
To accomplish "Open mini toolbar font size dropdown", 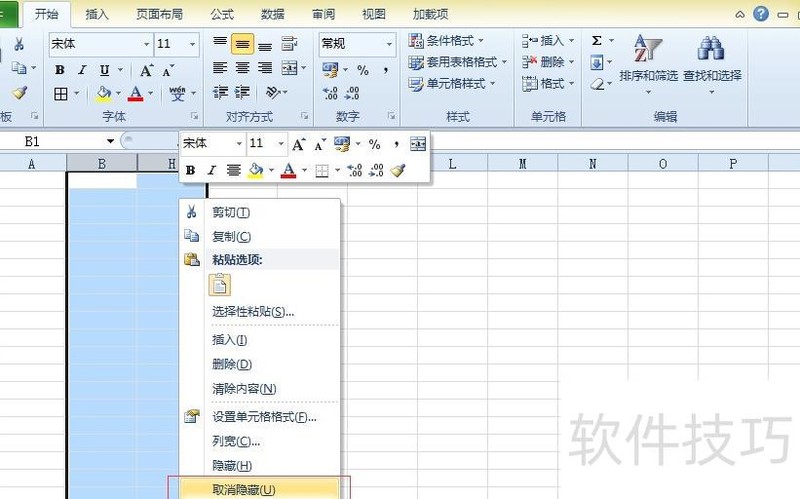I will [281, 144].
